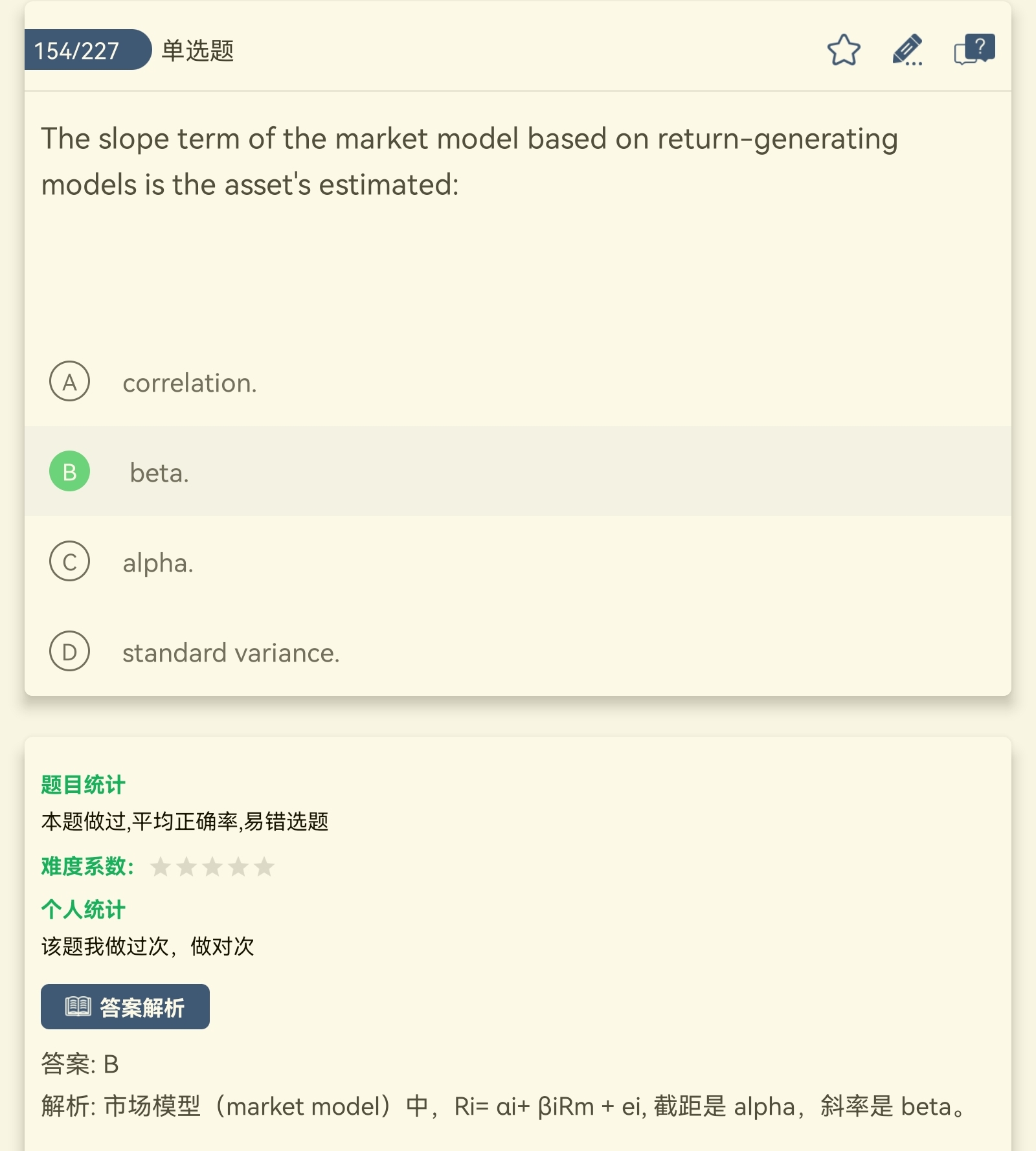Open the question feedback help icon
Image resolution: width=1036 pixels, height=1151 pixels.
coord(974,50)
